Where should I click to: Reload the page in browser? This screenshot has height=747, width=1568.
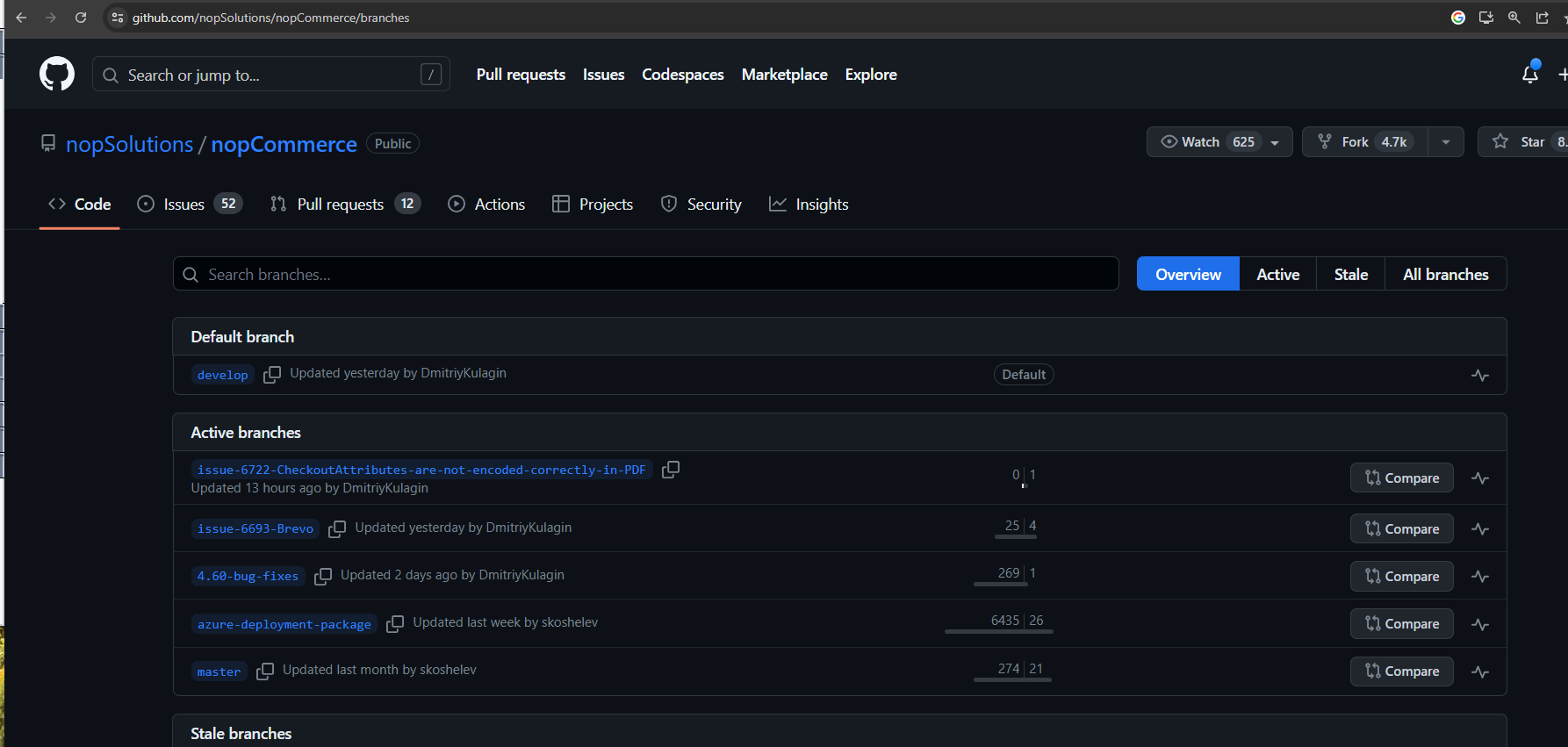point(81,18)
